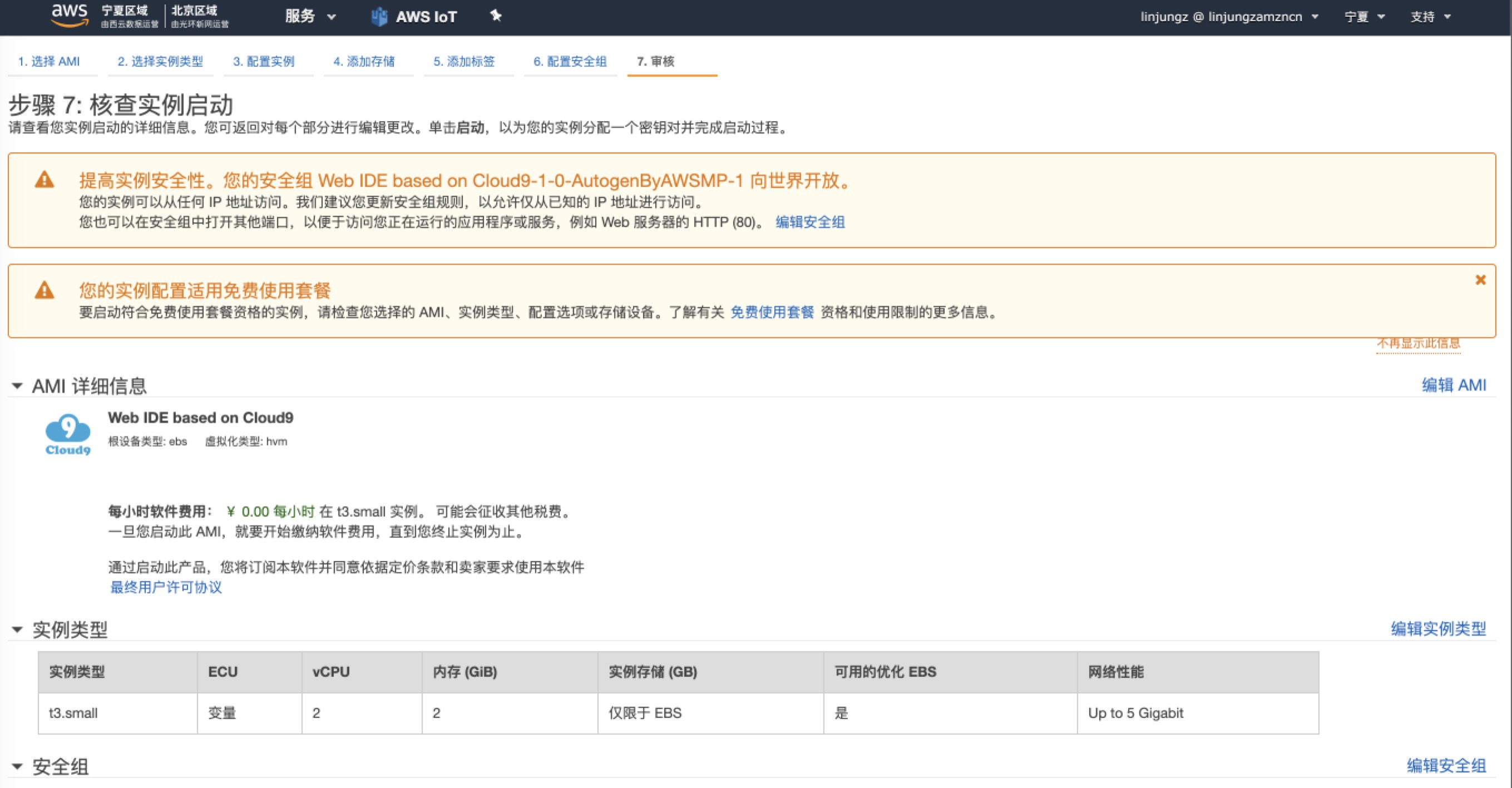Viewport: 1512px width, 788px height.
Task: Switch to step 4 添加存储 tab
Action: pyautogui.click(x=364, y=61)
